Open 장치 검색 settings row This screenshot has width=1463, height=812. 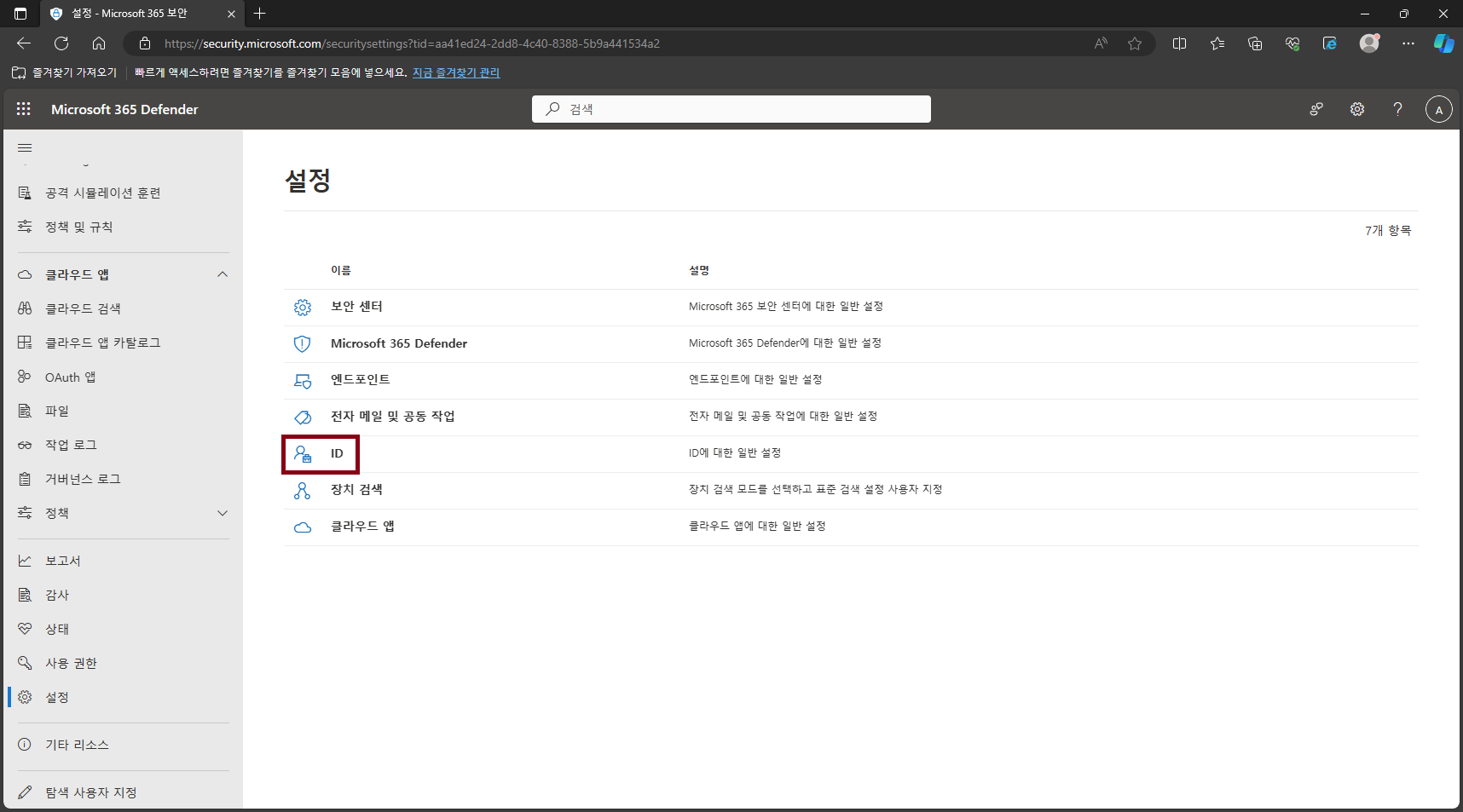tap(851, 490)
